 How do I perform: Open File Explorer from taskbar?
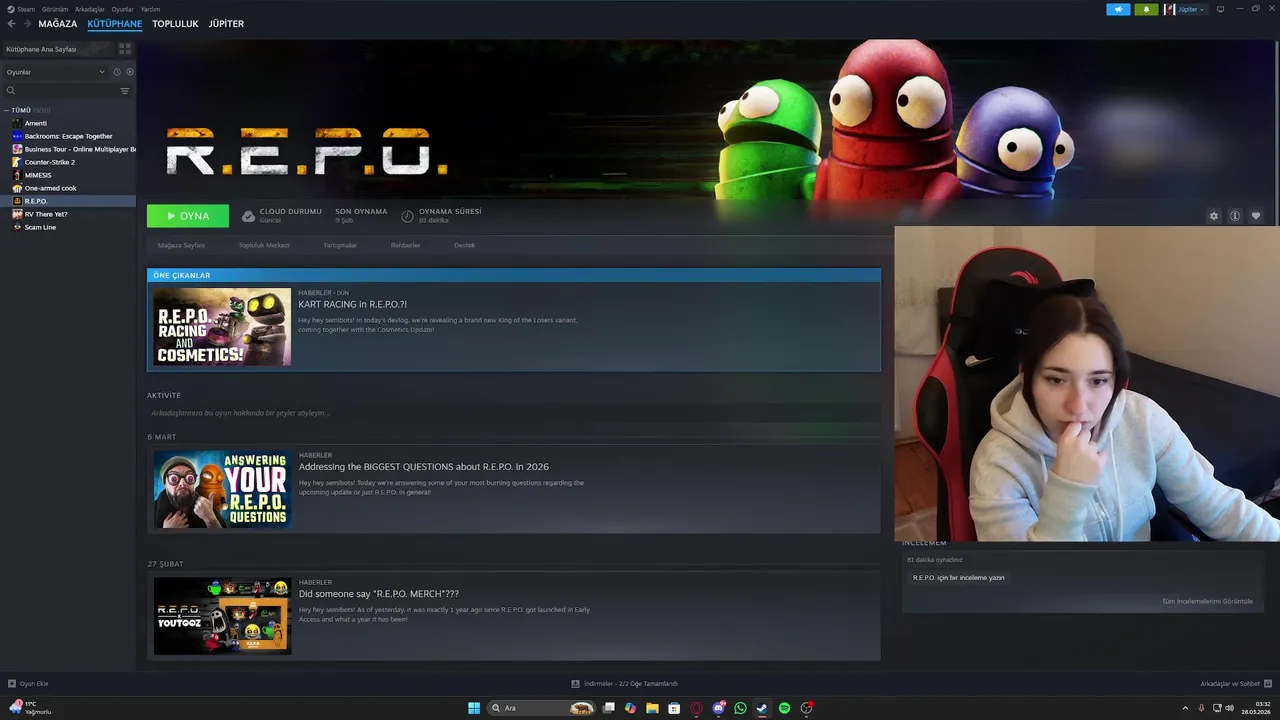point(652,708)
